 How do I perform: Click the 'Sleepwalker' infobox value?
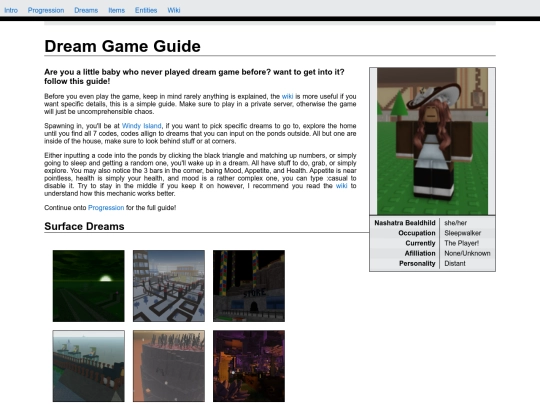[x=463, y=233]
